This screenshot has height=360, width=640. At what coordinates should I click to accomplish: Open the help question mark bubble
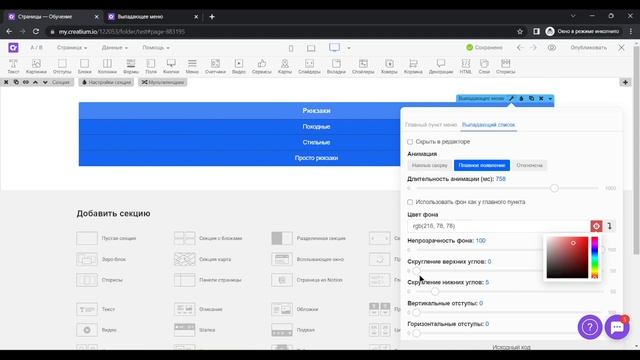[590, 327]
